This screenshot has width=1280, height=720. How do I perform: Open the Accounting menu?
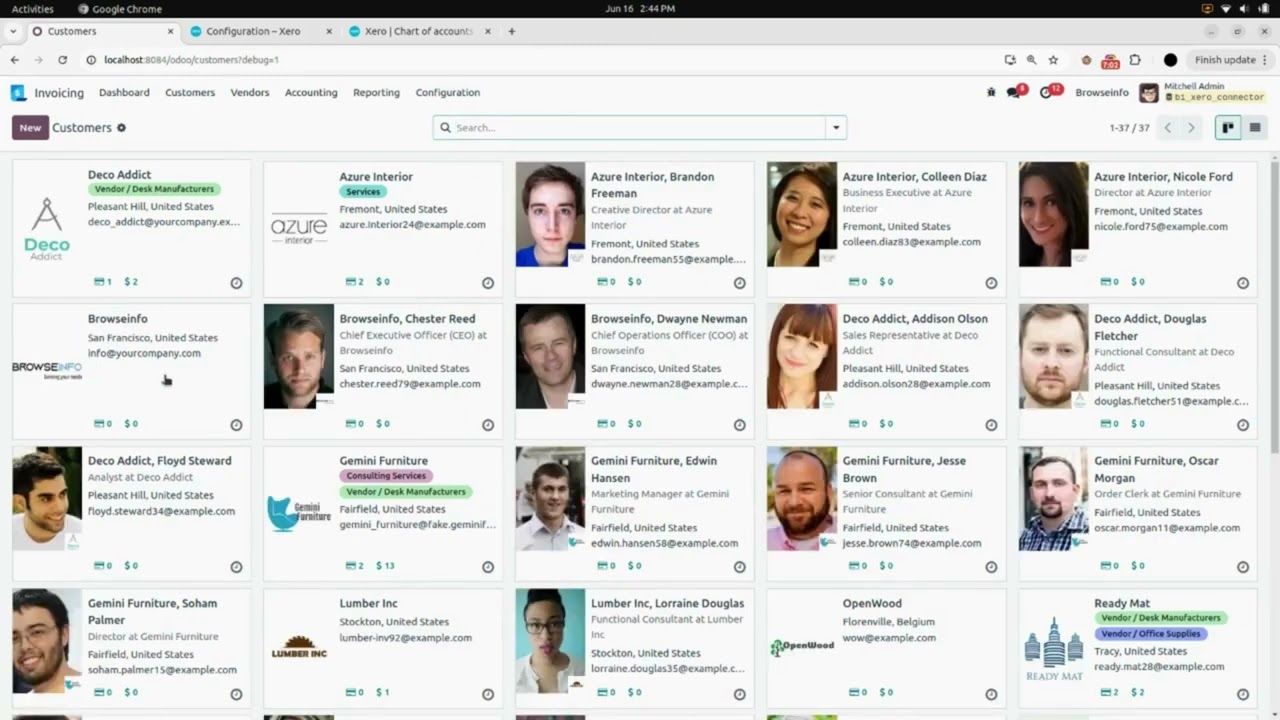coord(311,92)
